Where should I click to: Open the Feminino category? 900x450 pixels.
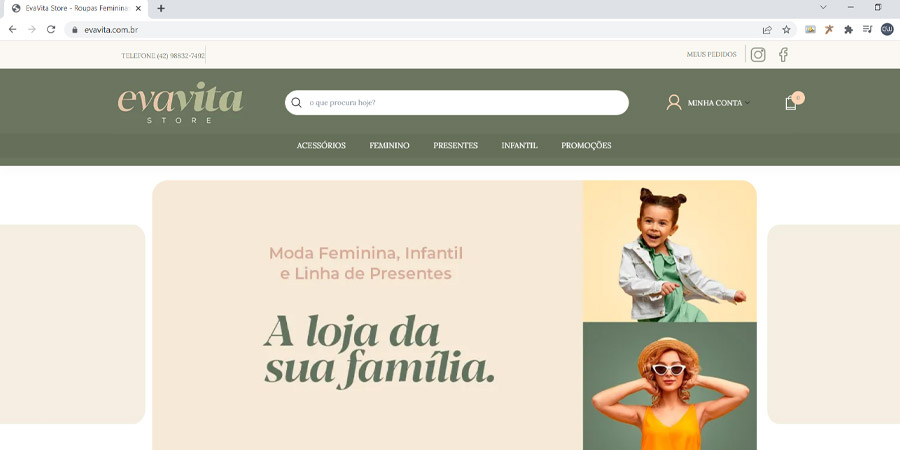(389, 146)
